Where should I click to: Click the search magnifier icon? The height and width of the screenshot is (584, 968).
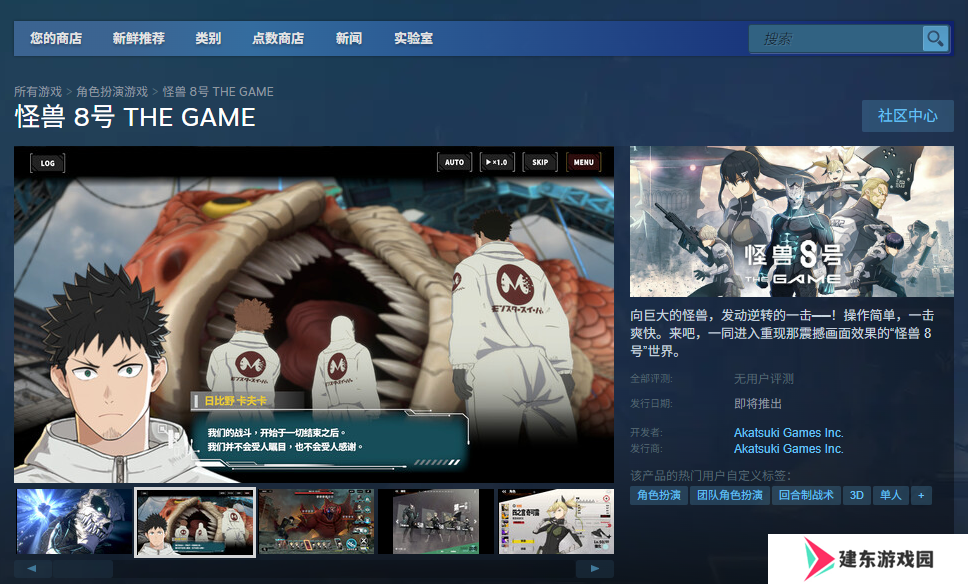click(x=935, y=39)
